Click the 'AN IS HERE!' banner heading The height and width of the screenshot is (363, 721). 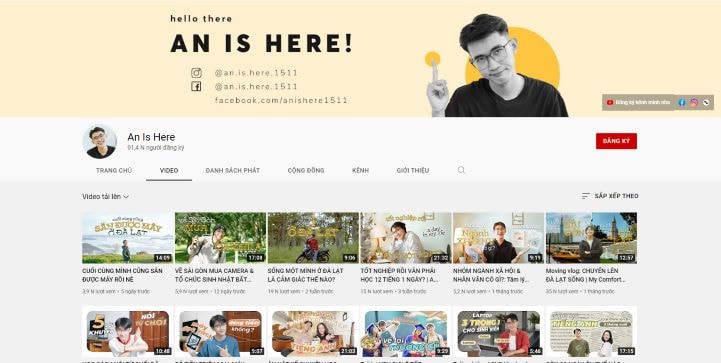(261, 43)
